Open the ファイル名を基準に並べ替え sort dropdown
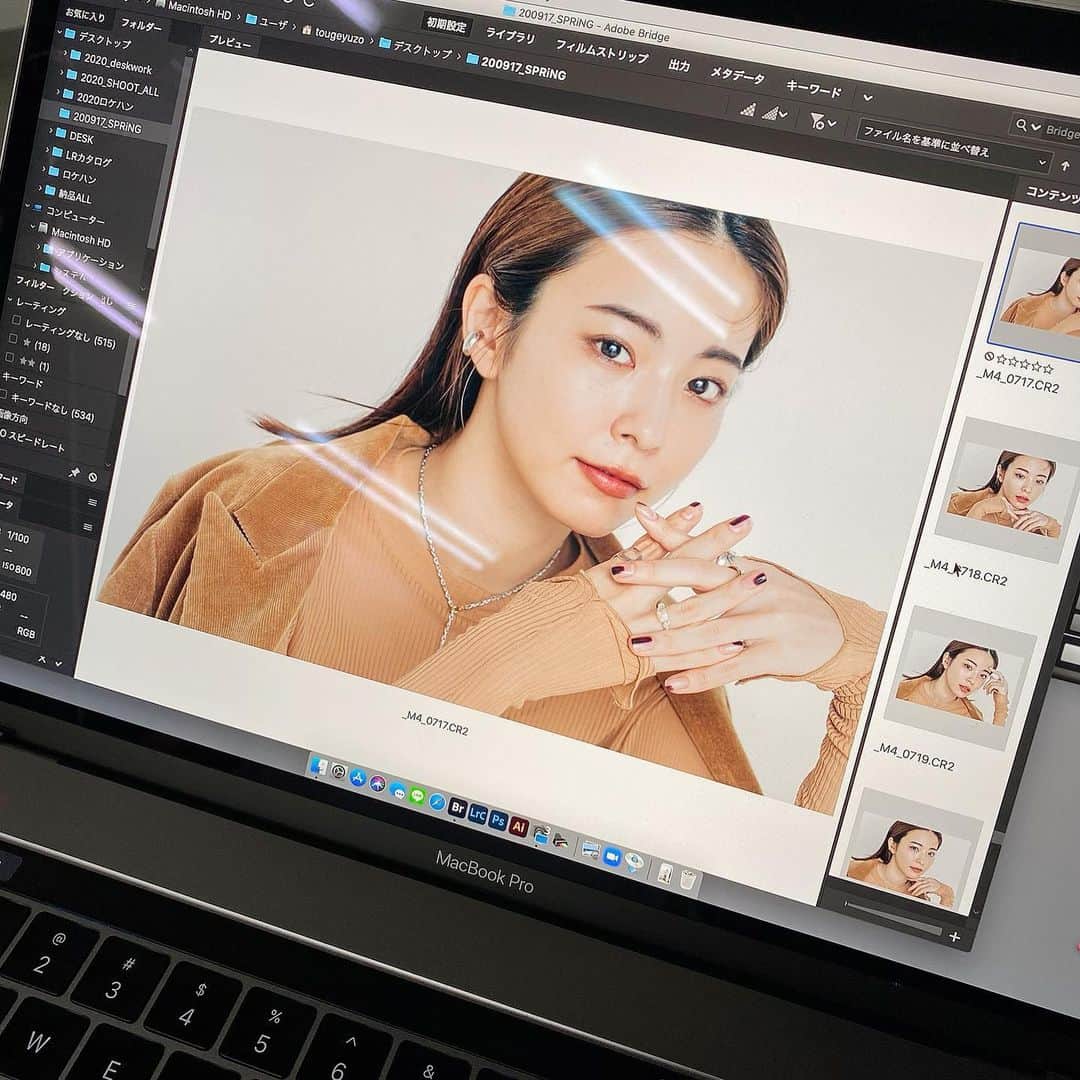 coord(954,146)
